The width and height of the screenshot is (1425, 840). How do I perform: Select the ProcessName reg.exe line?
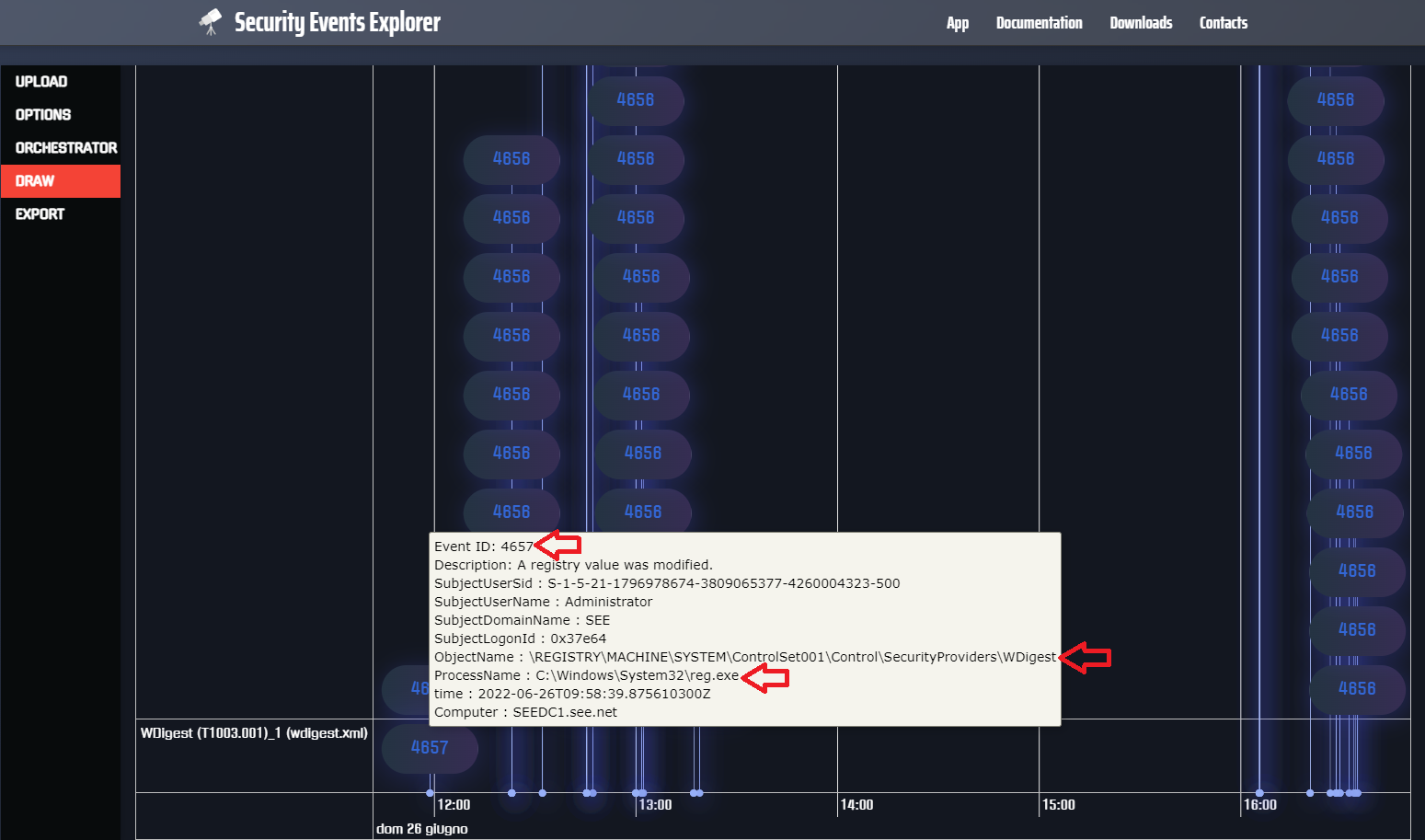pyautogui.click(x=586, y=675)
